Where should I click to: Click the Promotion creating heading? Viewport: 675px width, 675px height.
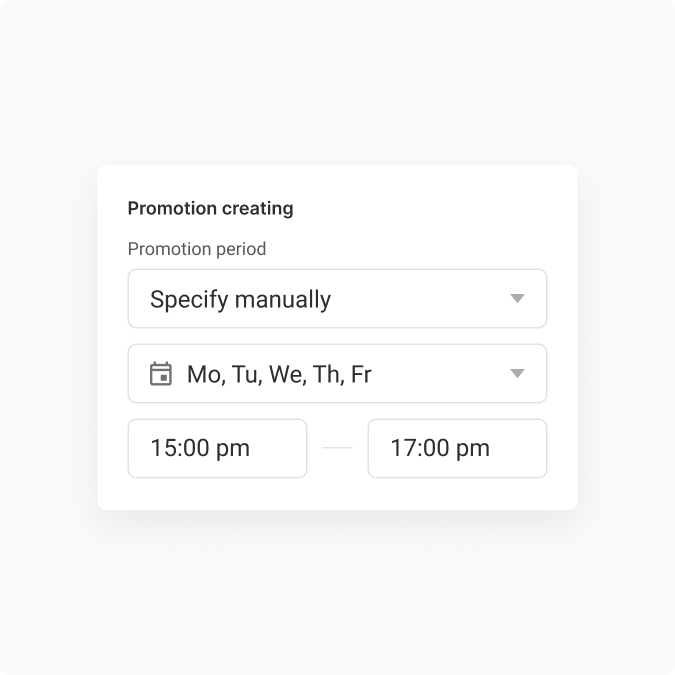pyautogui.click(x=210, y=209)
